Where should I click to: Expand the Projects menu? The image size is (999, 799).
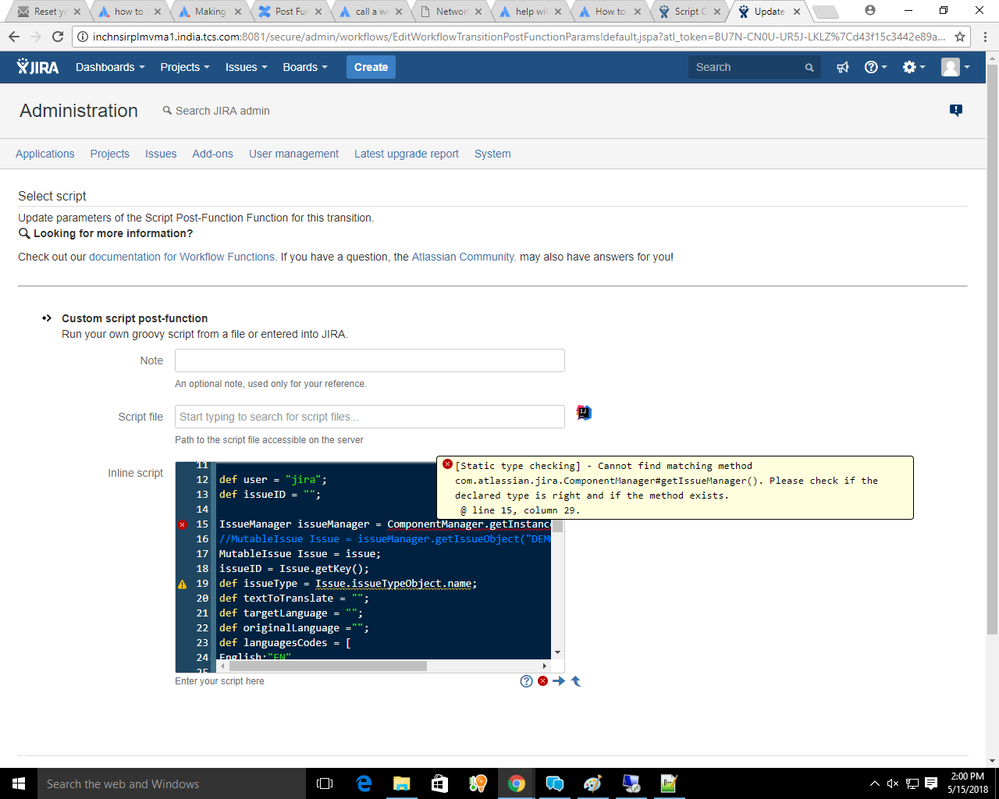(185, 67)
